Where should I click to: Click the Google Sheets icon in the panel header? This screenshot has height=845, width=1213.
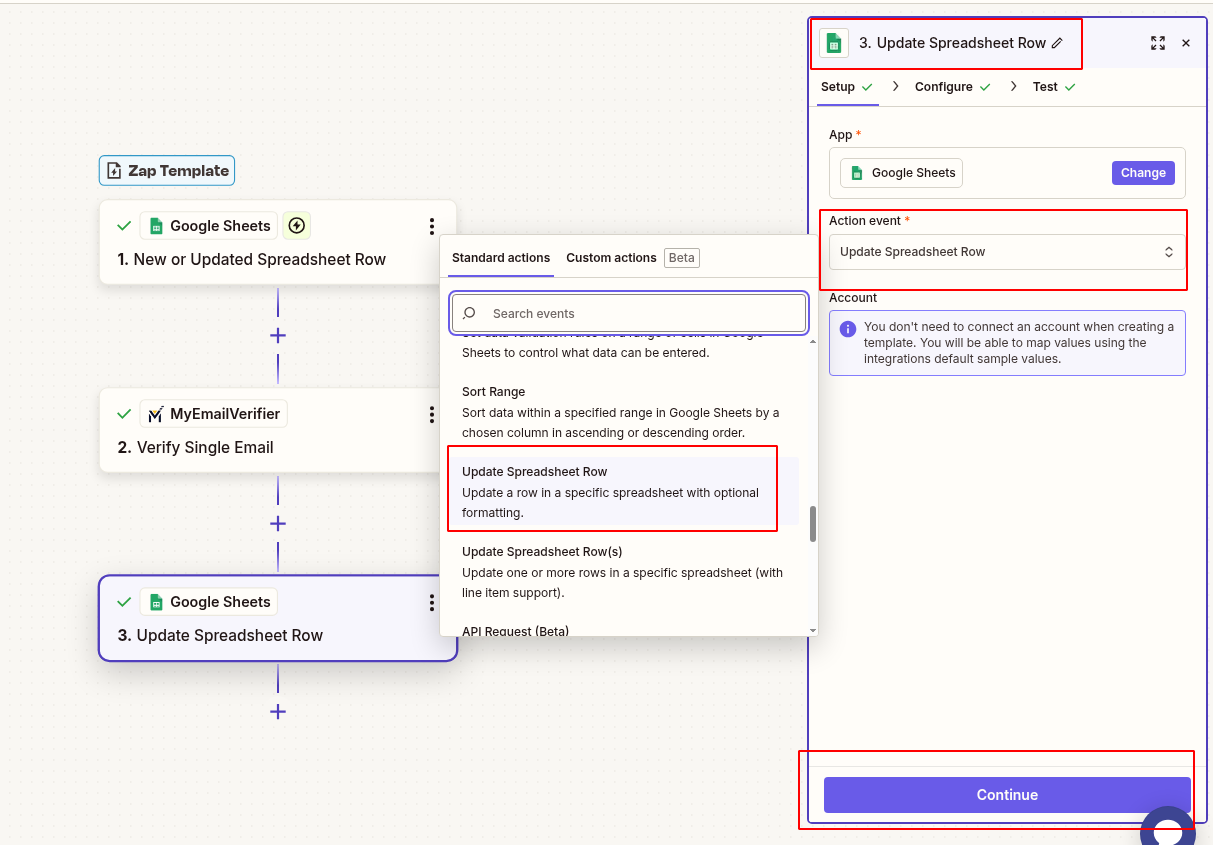click(x=833, y=42)
